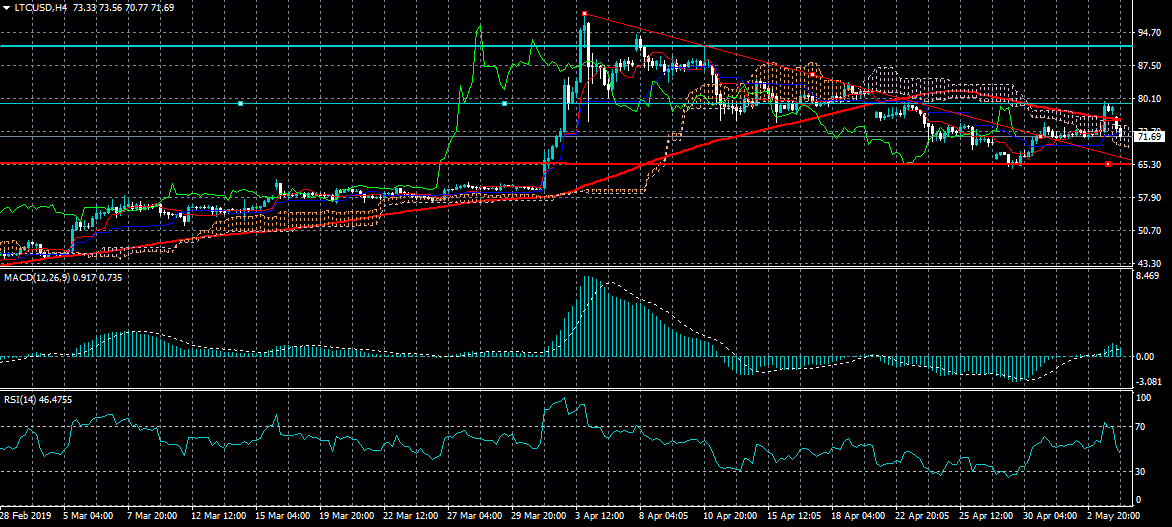Image resolution: width=1172 pixels, height=527 pixels.
Task: Click the LTCUSD,H4 chart title text
Action: 38,8
